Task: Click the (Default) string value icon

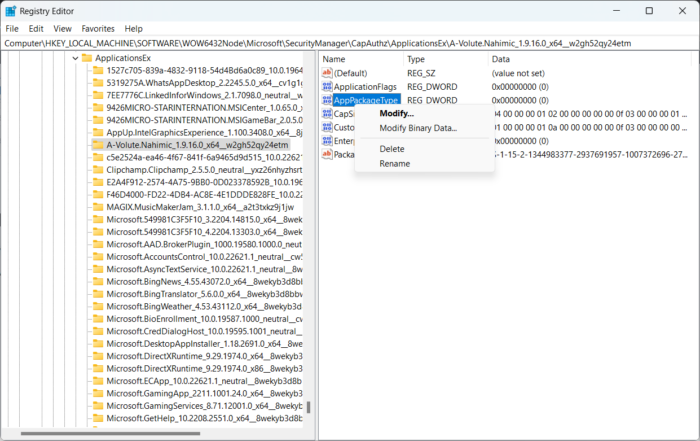Action: pyautogui.click(x=327, y=73)
